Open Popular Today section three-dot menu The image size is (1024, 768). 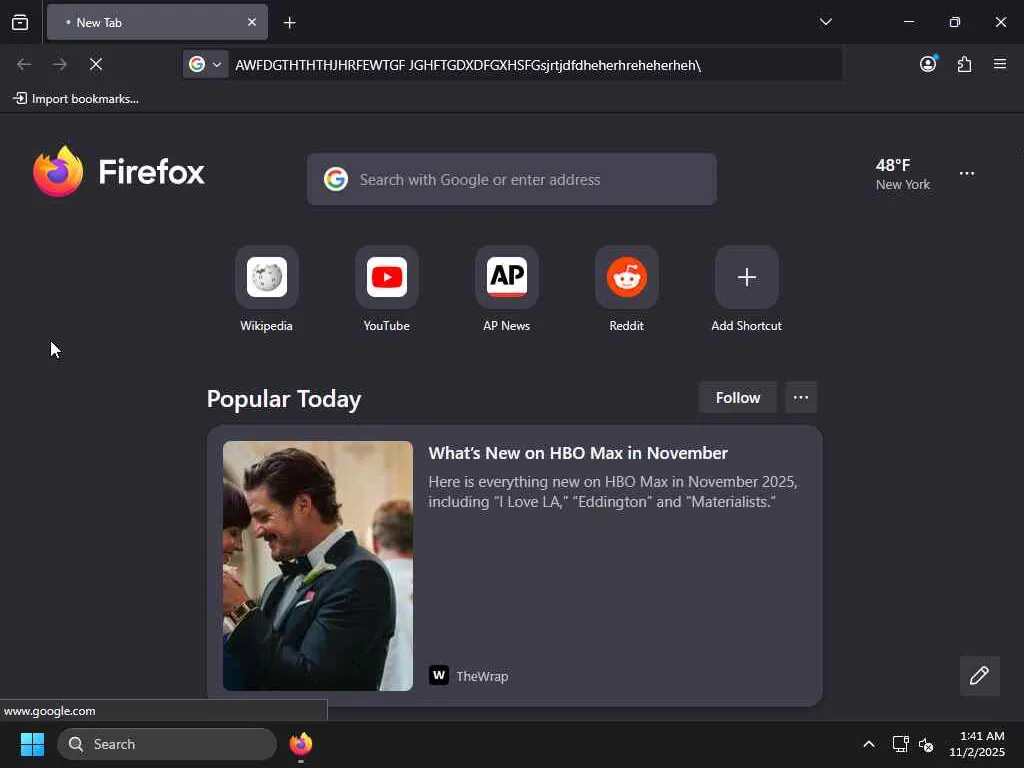(x=801, y=398)
